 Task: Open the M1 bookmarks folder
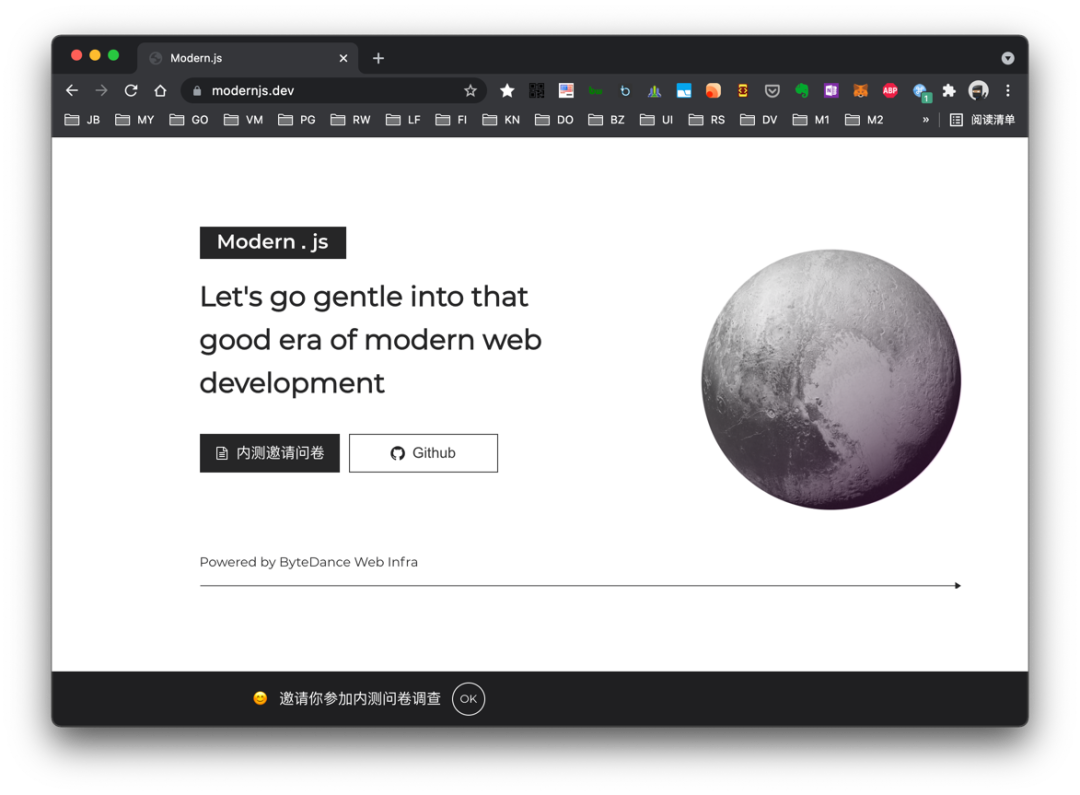[x=811, y=120]
